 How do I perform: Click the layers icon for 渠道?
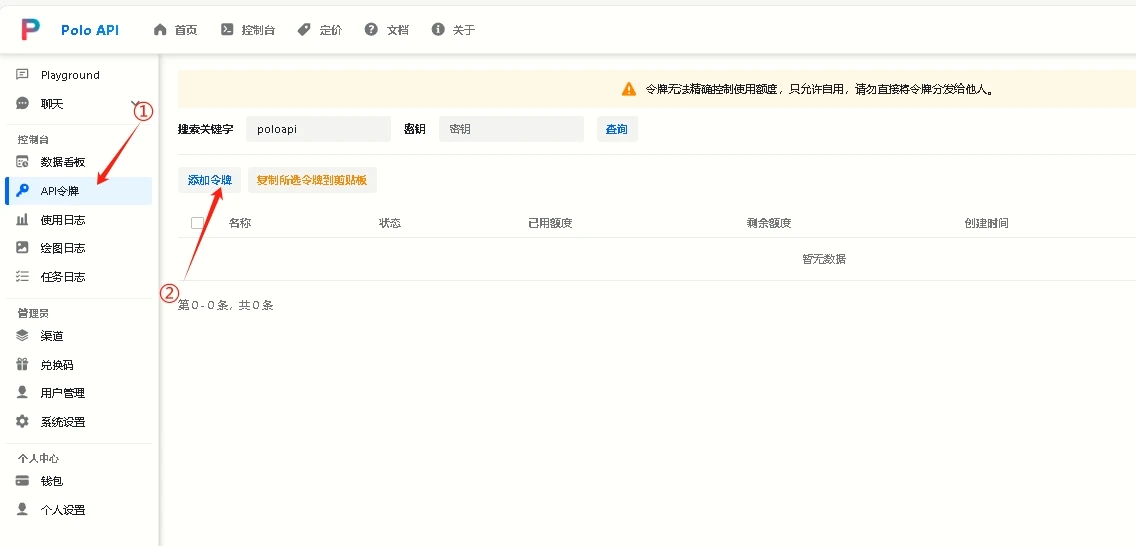22,335
